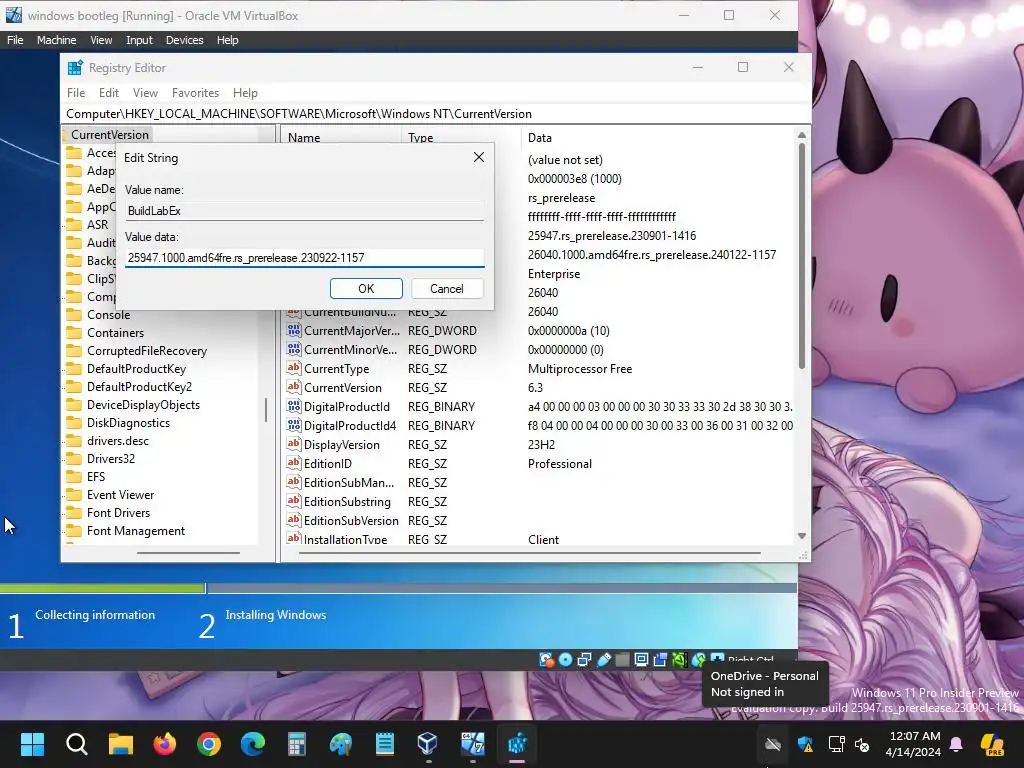Viewport: 1024px width, 768px height.
Task: Click the Containers folder icon in tree
Action: coord(74,332)
